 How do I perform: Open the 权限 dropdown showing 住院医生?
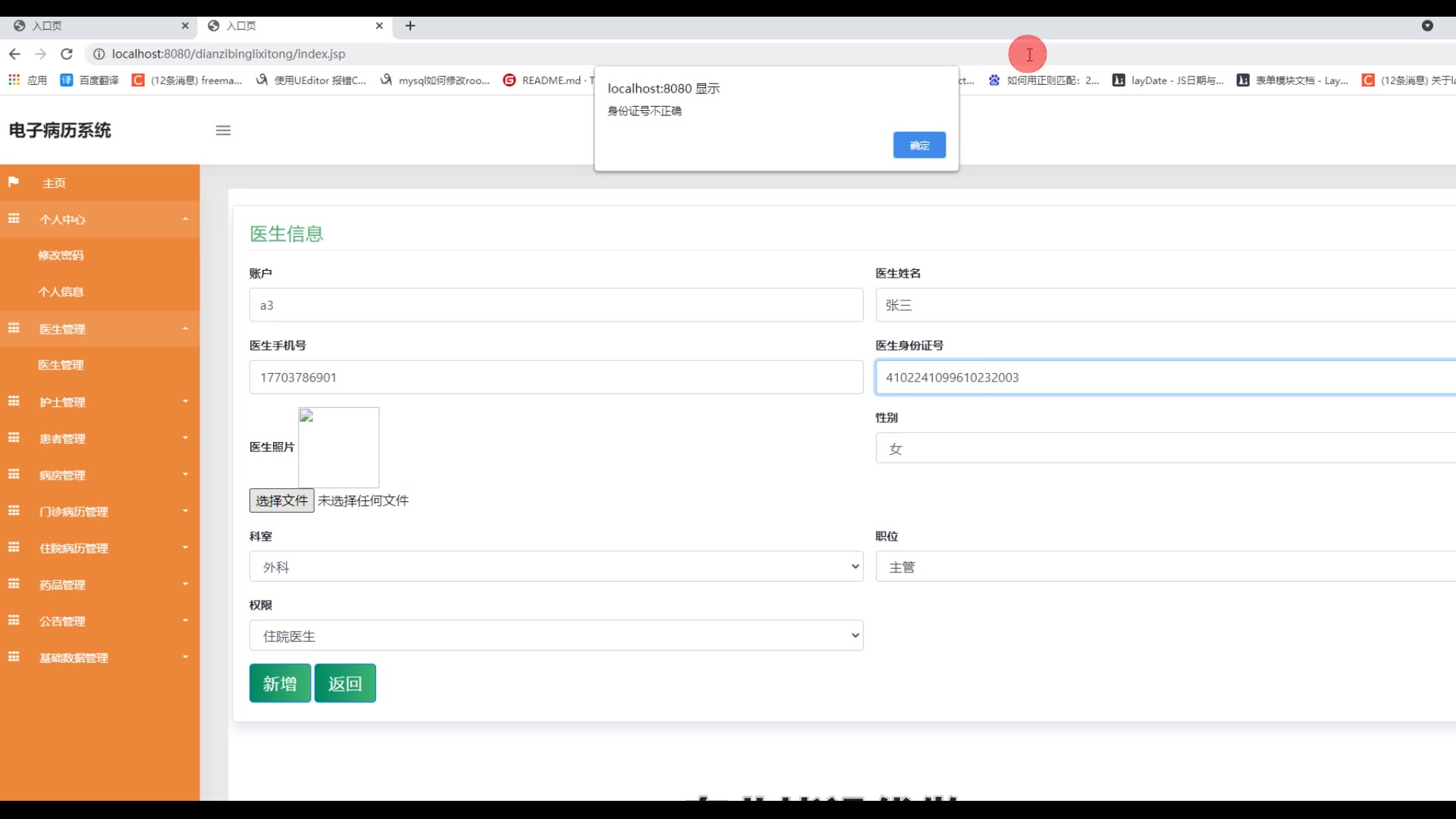click(x=556, y=635)
